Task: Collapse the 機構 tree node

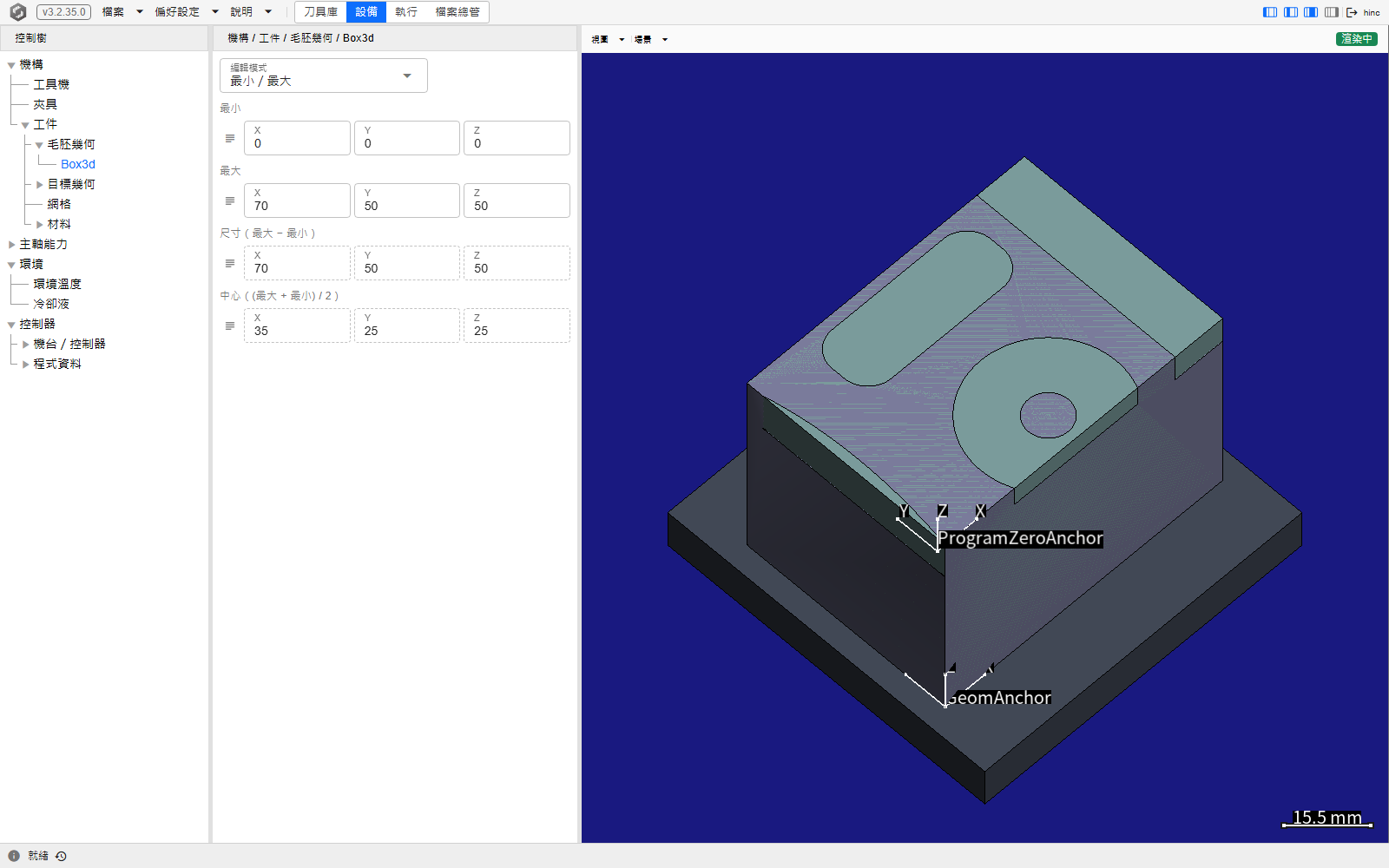Action: [11, 65]
